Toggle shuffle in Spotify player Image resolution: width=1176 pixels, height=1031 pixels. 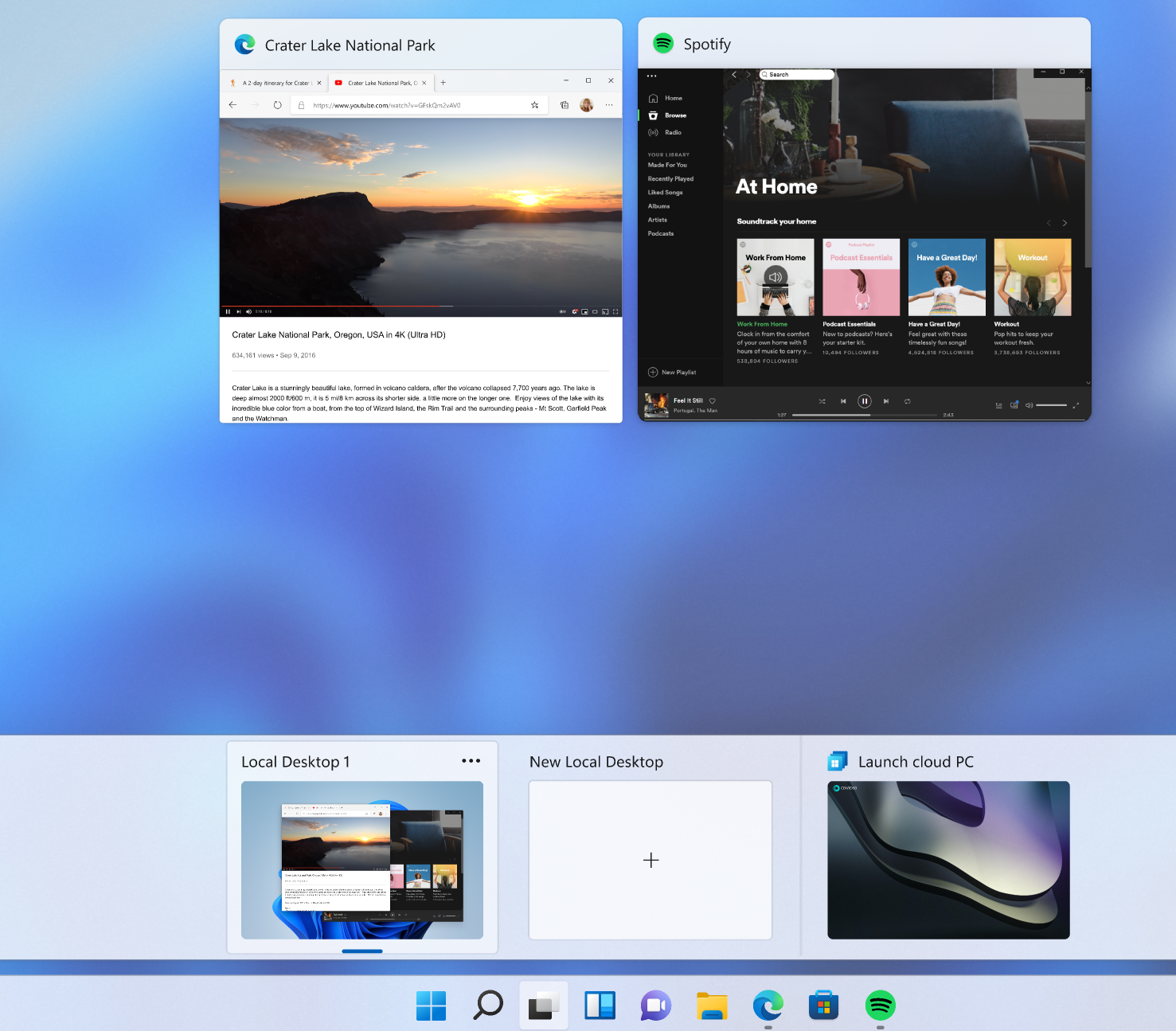(822, 401)
